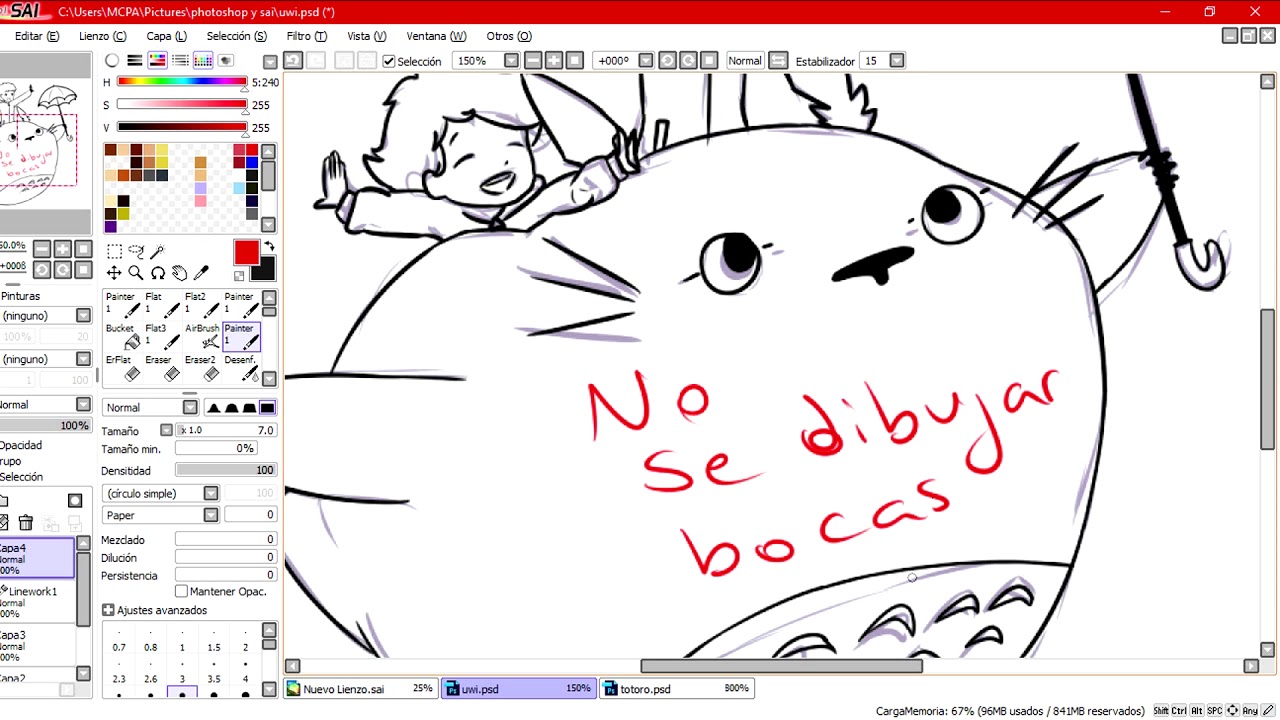Select the Magic Wand tool

tap(157, 252)
